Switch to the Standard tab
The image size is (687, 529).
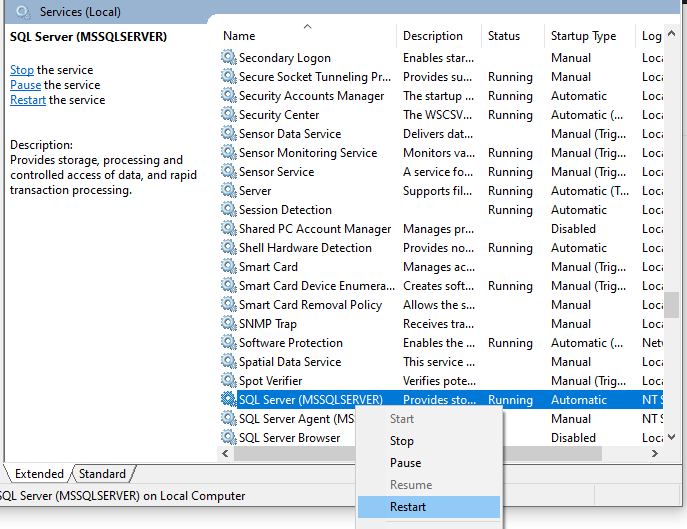pyautogui.click(x=102, y=474)
